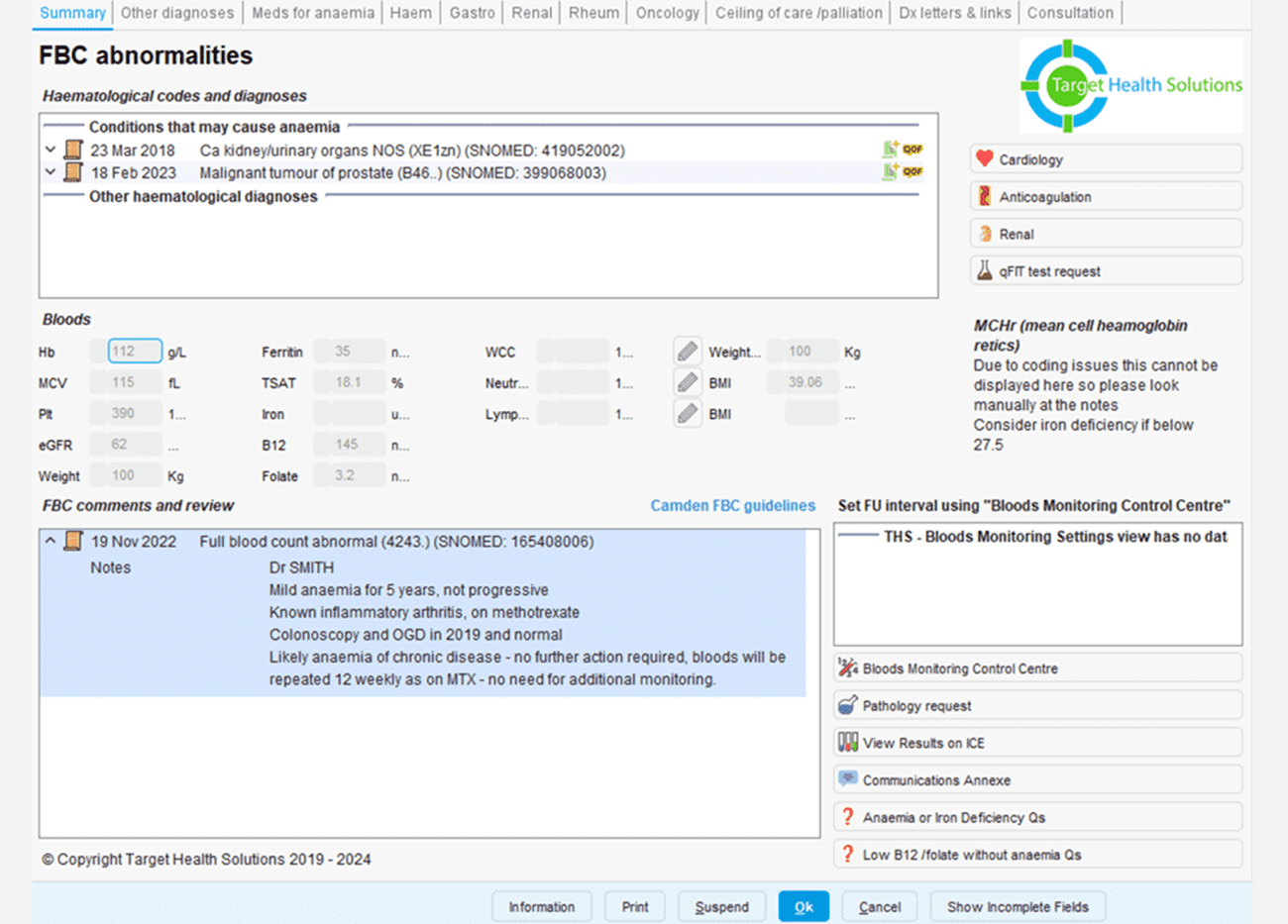1288x924 pixels.
Task: Go to the Ceiling of care /palliation tab
Action: tap(799, 13)
